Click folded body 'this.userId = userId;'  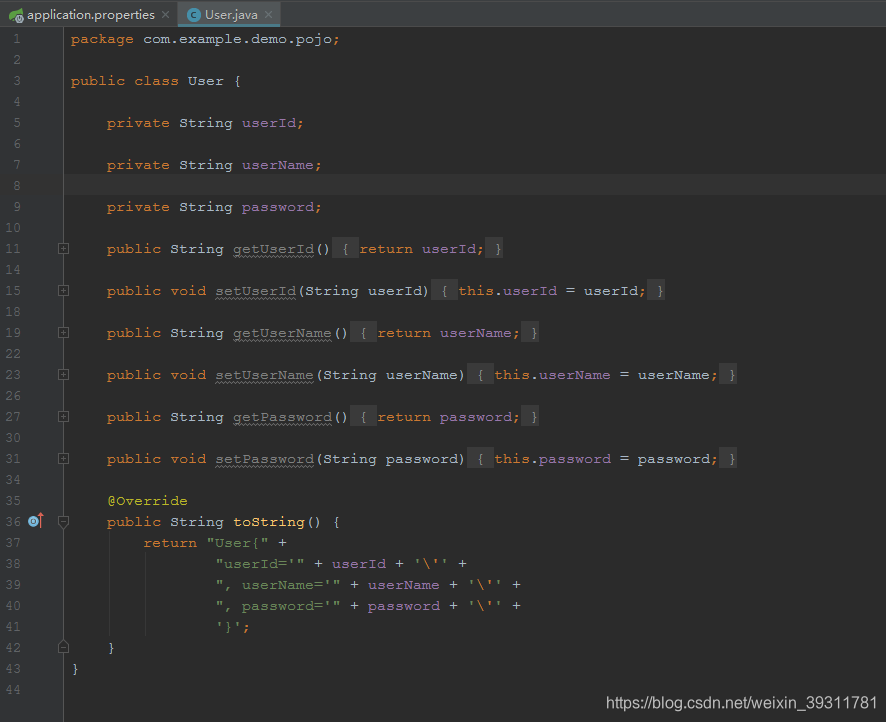(x=552, y=291)
